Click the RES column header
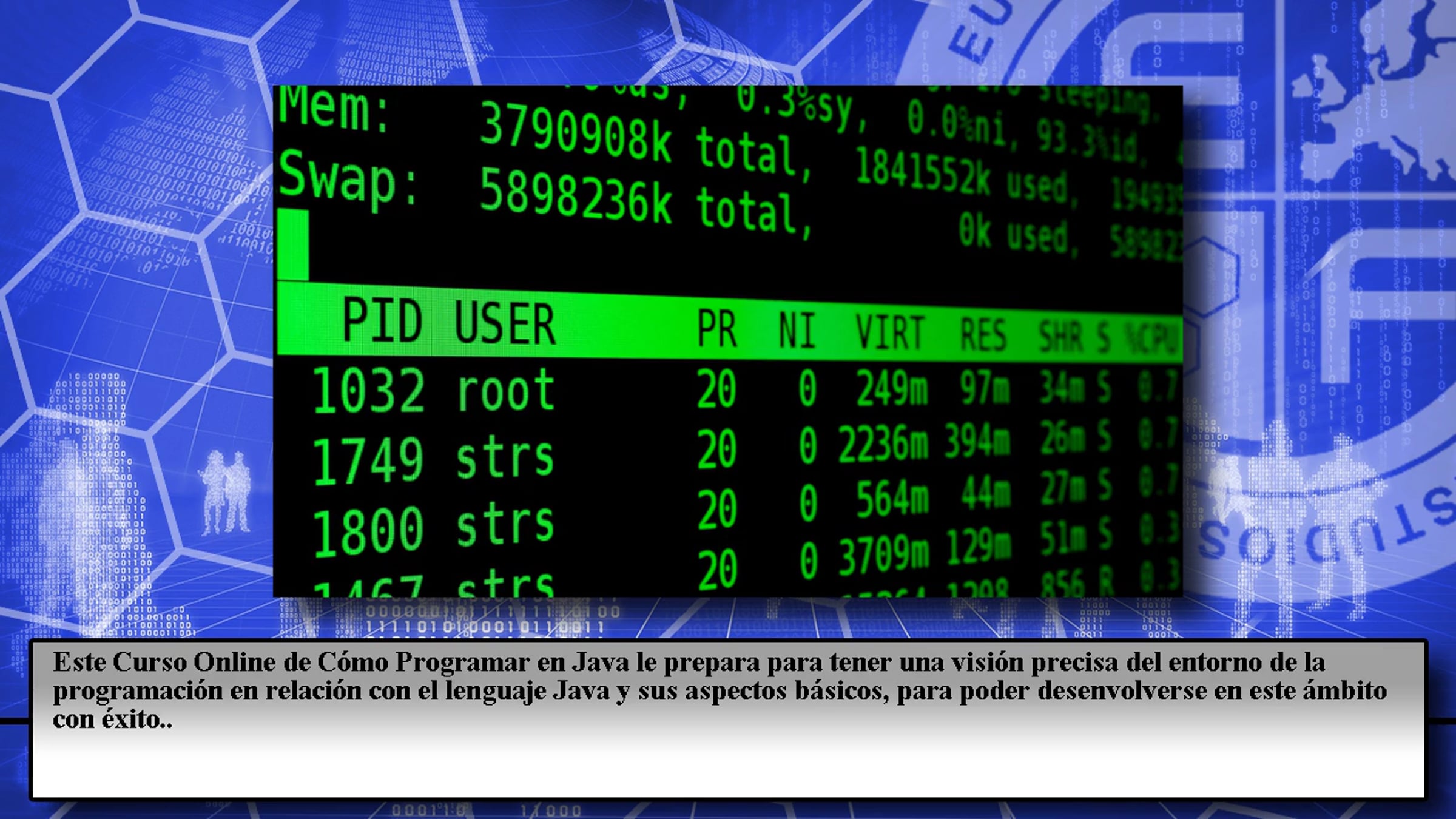The width and height of the screenshot is (1456, 819). [983, 335]
